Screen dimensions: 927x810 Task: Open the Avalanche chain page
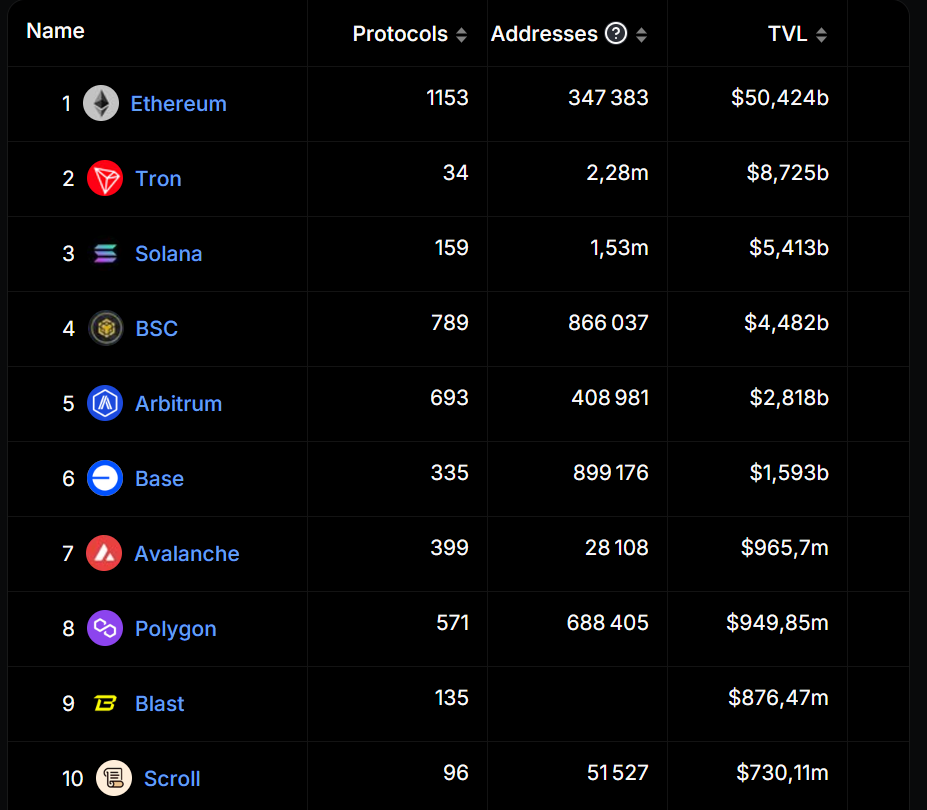tap(187, 553)
